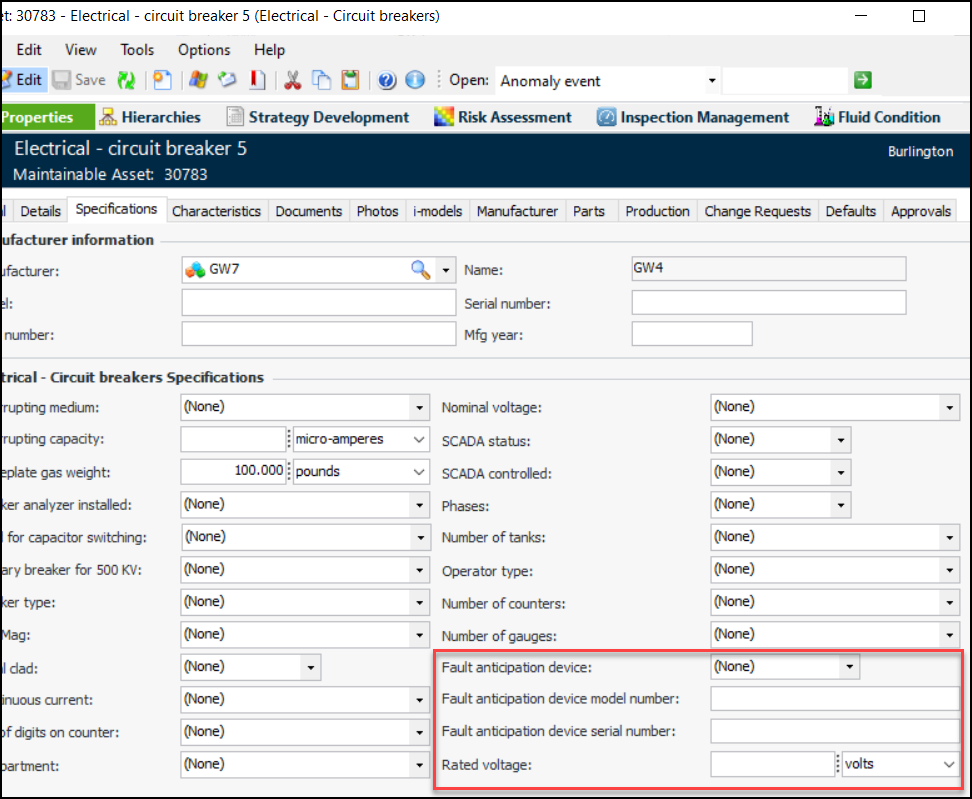
Task: Open the Options menu
Action: click(204, 49)
